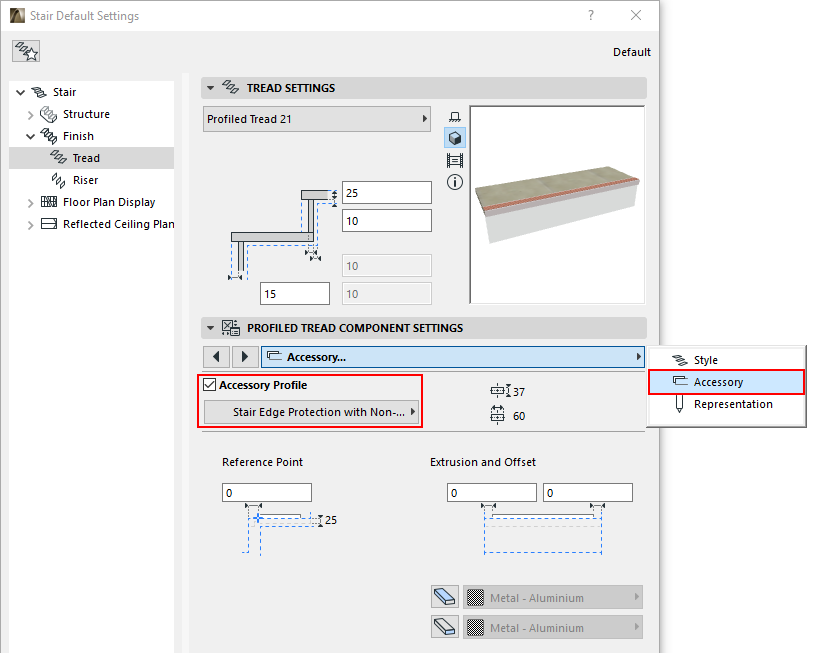Click the 3D tread preview image
The image size is (815, 653).
point(557,205)
